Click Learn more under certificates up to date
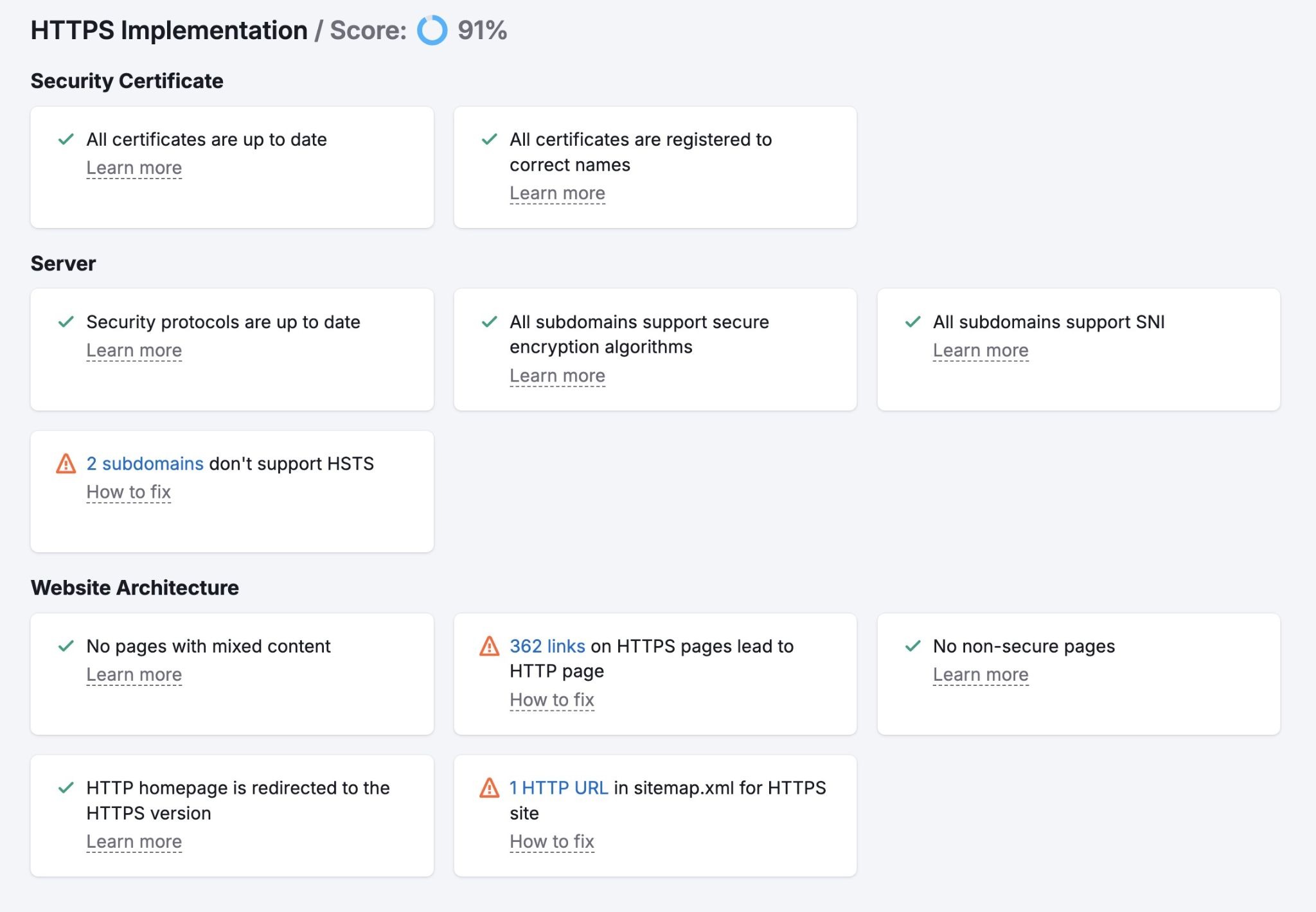The height and width of the screenshot is (912, 1316). point(134,168)
